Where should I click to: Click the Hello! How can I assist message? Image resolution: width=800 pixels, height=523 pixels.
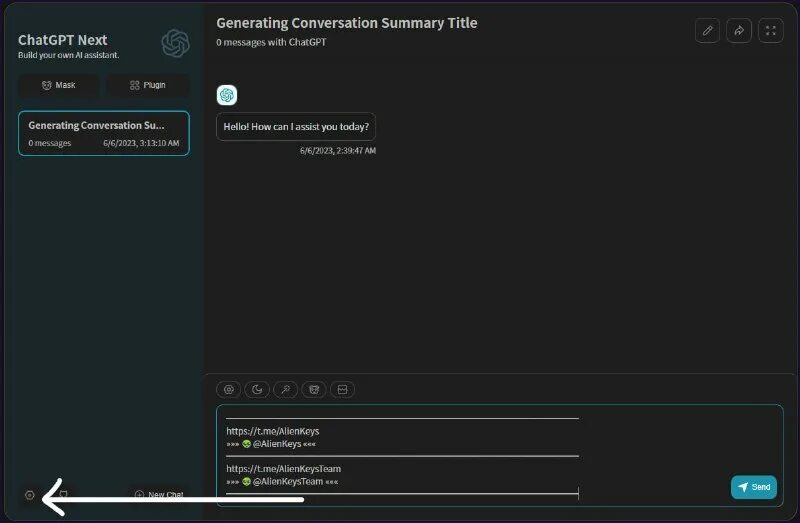(x=296, y=127)
